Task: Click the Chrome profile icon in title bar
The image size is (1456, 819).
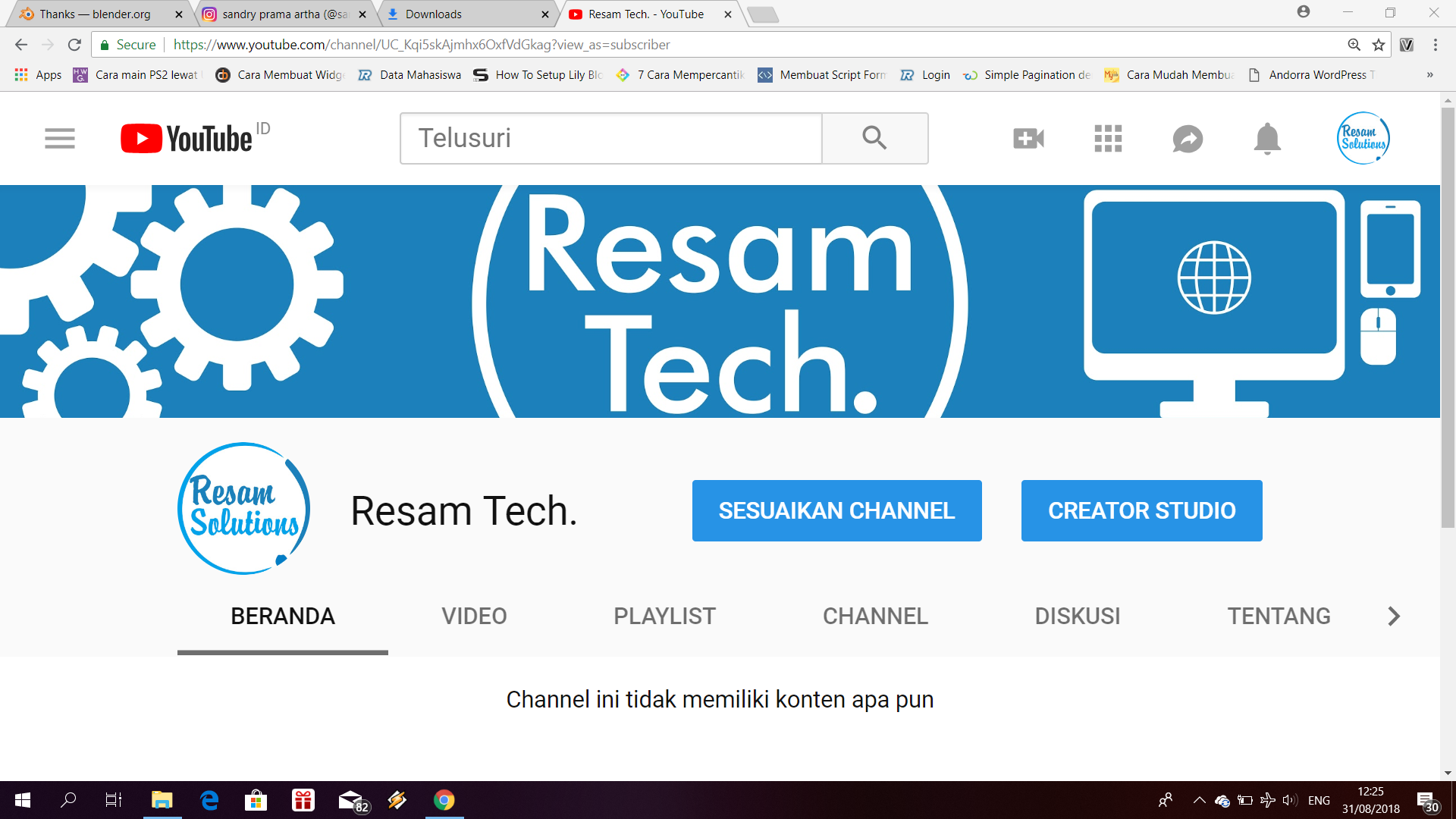Action: pos(1303,11)
